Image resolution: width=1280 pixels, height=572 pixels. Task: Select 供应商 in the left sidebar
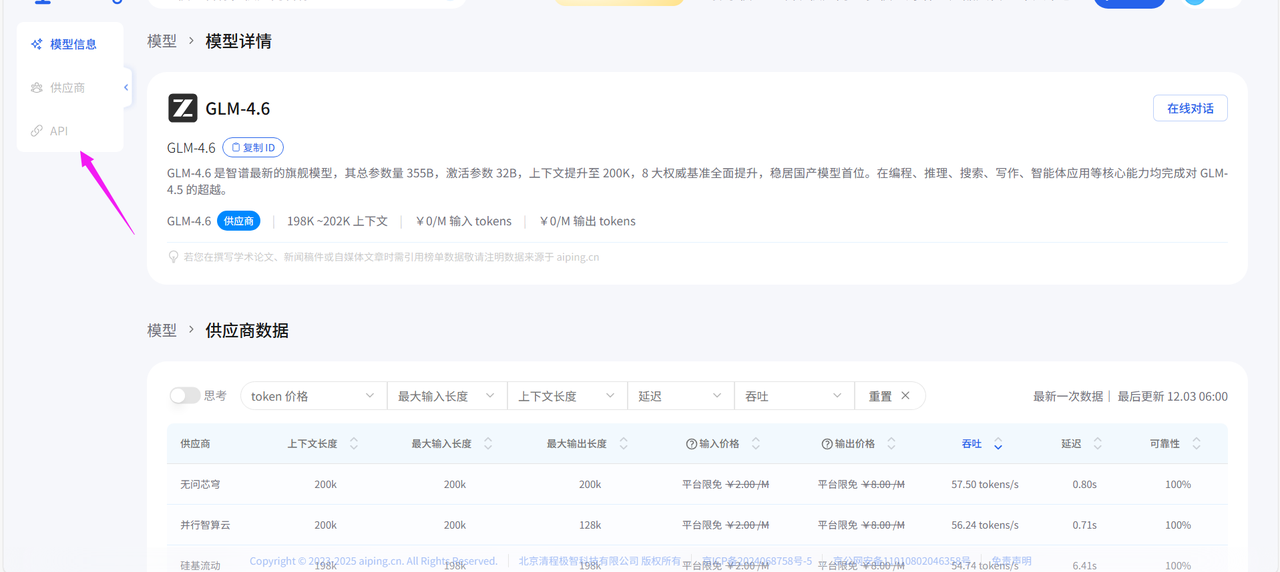[67, 88]
